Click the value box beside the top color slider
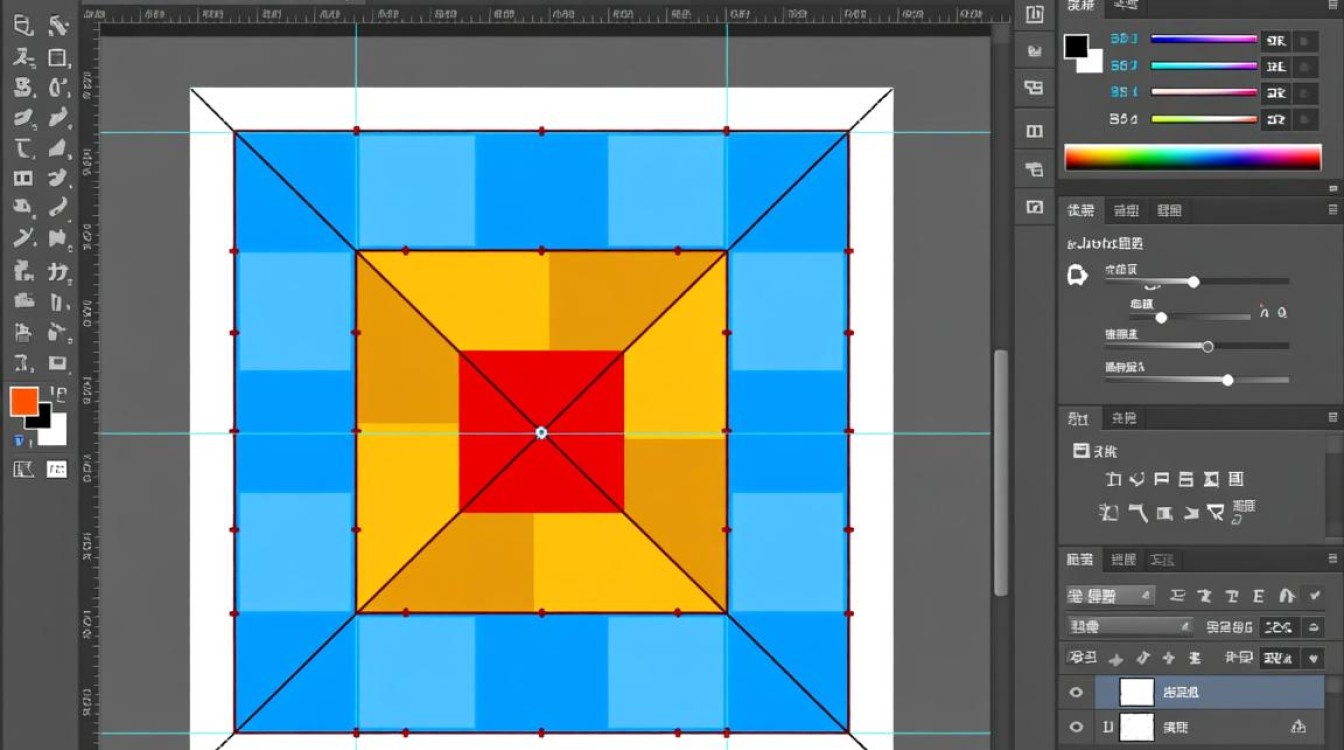The height and width of the screenshot is (750, 1344). pyautogui.click(x=1275, y=40)
